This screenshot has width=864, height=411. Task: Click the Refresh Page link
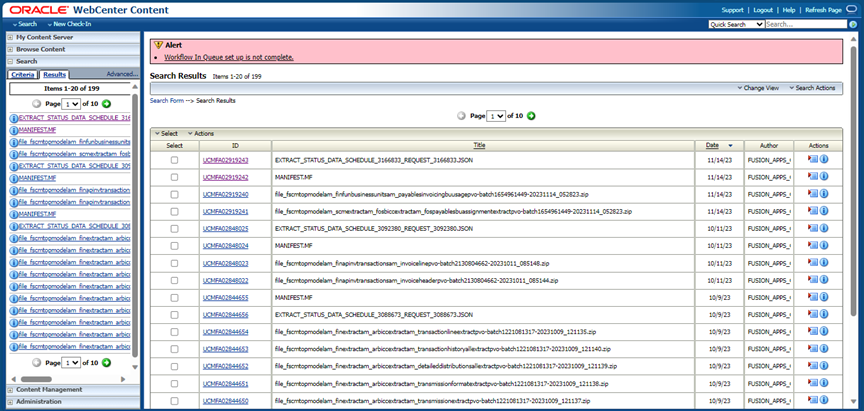(823, 10)
